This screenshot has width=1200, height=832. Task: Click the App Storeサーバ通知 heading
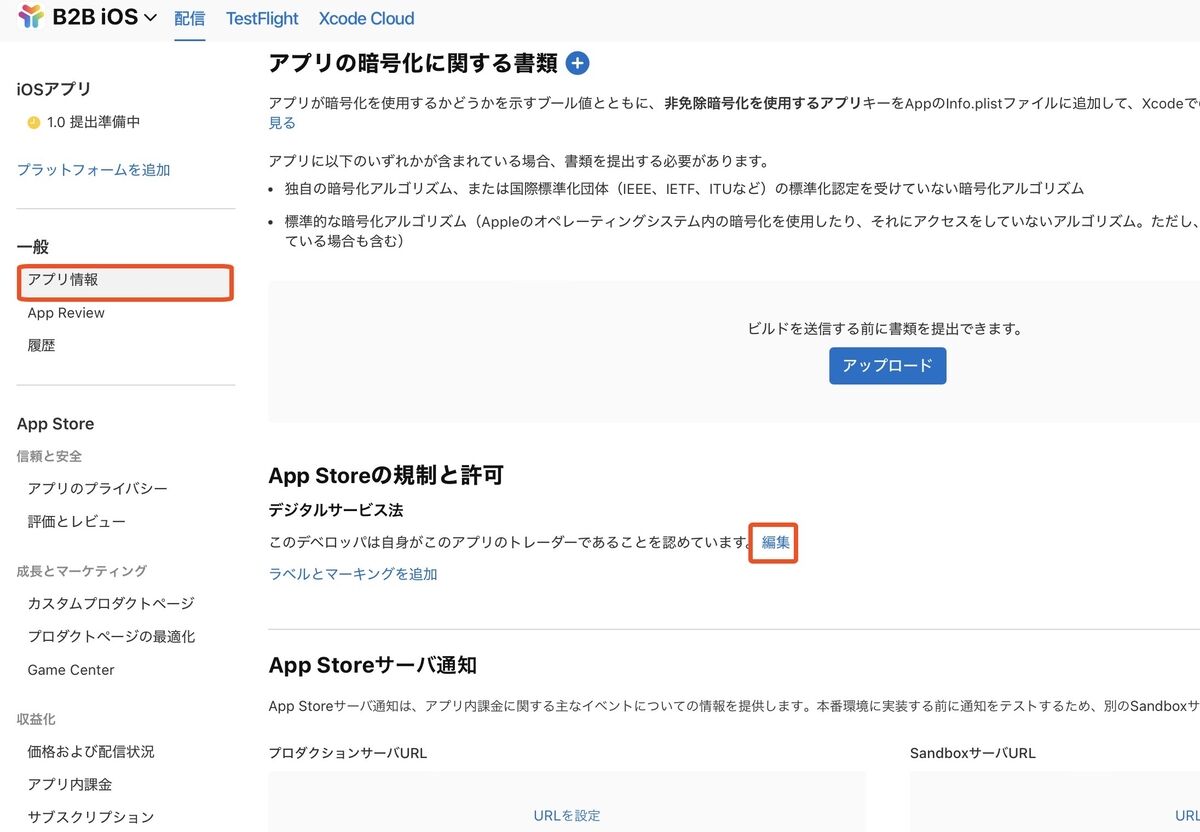pyautogui.click(x=373, y=665)
